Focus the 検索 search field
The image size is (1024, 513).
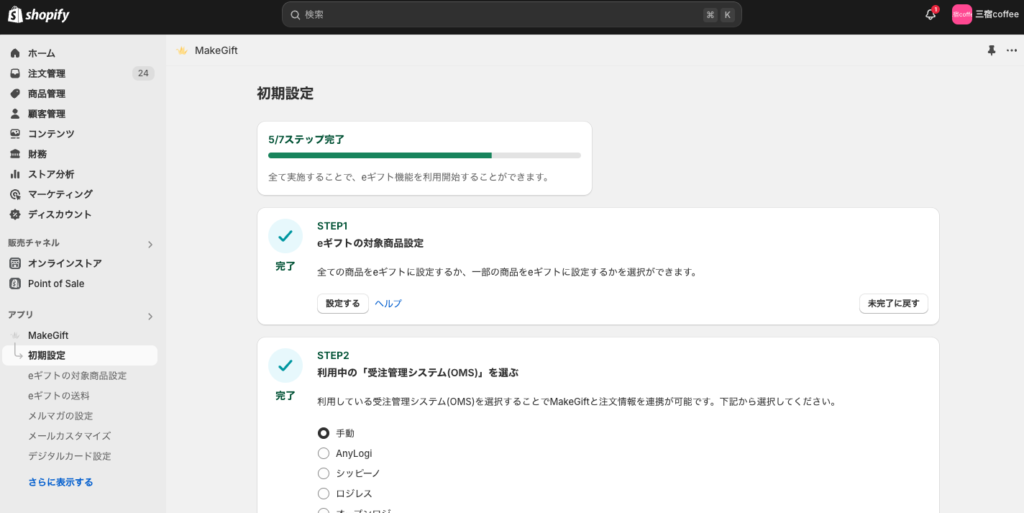pyautogui.click(x=511, y=14)
